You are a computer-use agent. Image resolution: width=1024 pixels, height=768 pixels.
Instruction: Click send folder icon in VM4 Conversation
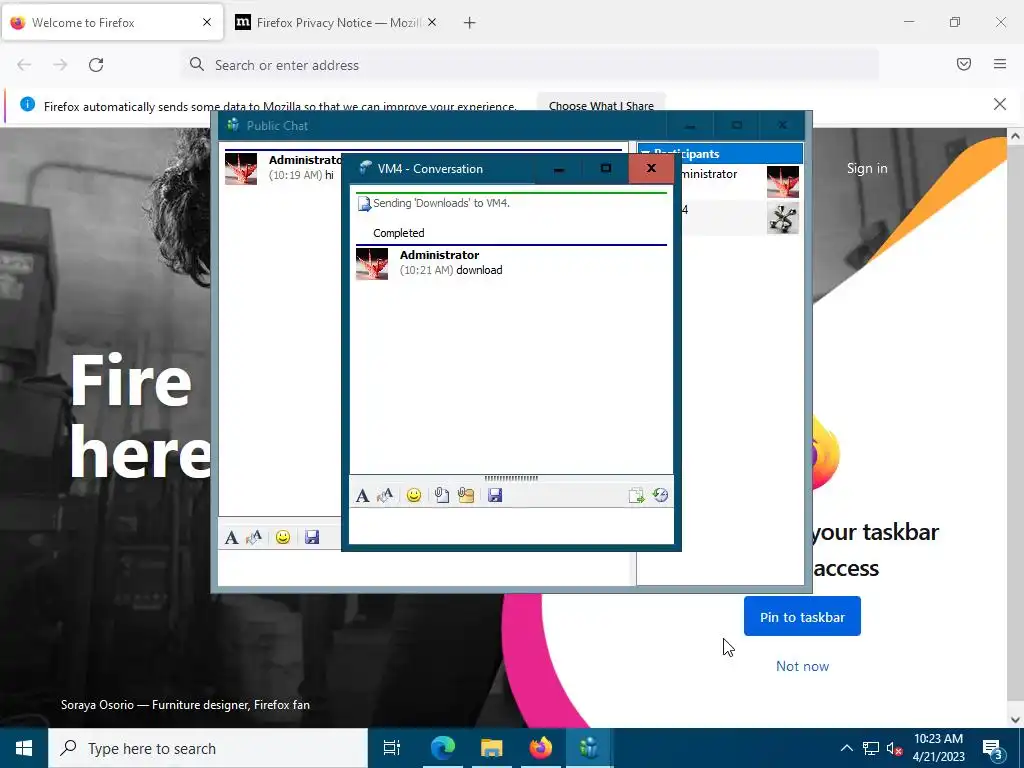(x=466, y=496)
